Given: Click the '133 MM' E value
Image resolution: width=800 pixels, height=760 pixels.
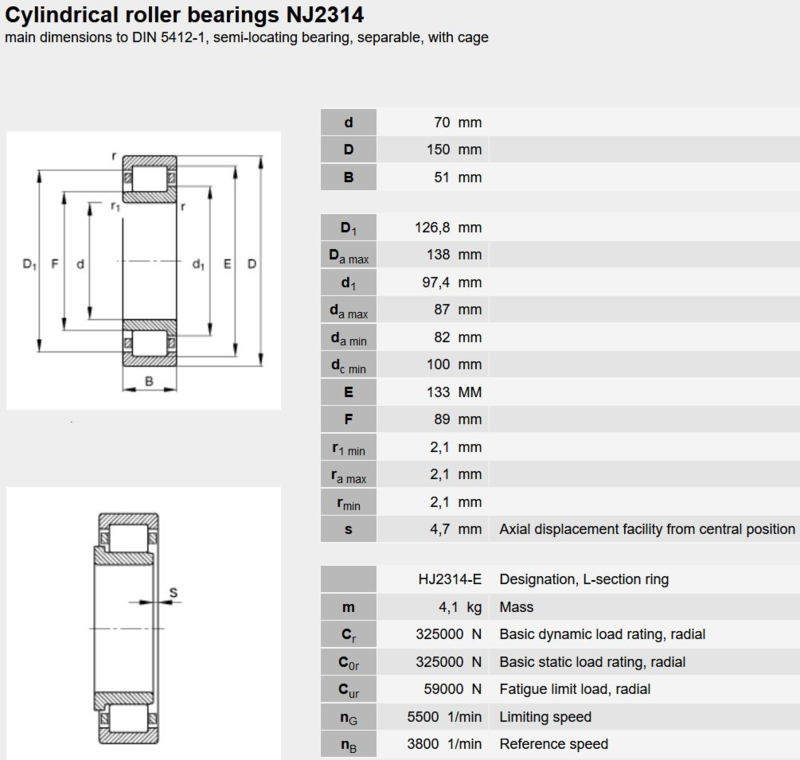Looking at the screenshot, I should click(x=454, y=392).
